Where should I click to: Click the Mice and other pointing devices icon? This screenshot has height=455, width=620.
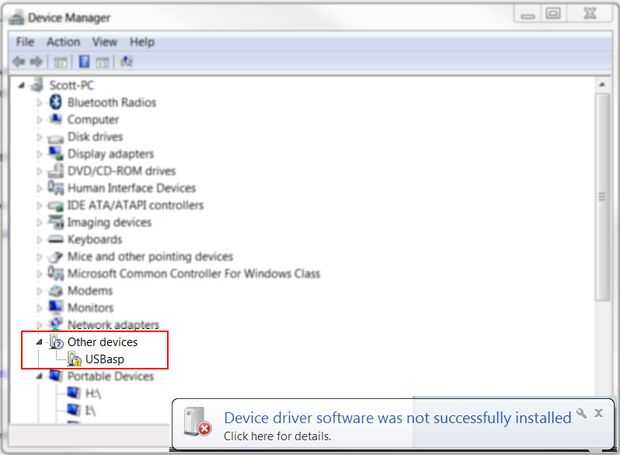tap(55, 257)
